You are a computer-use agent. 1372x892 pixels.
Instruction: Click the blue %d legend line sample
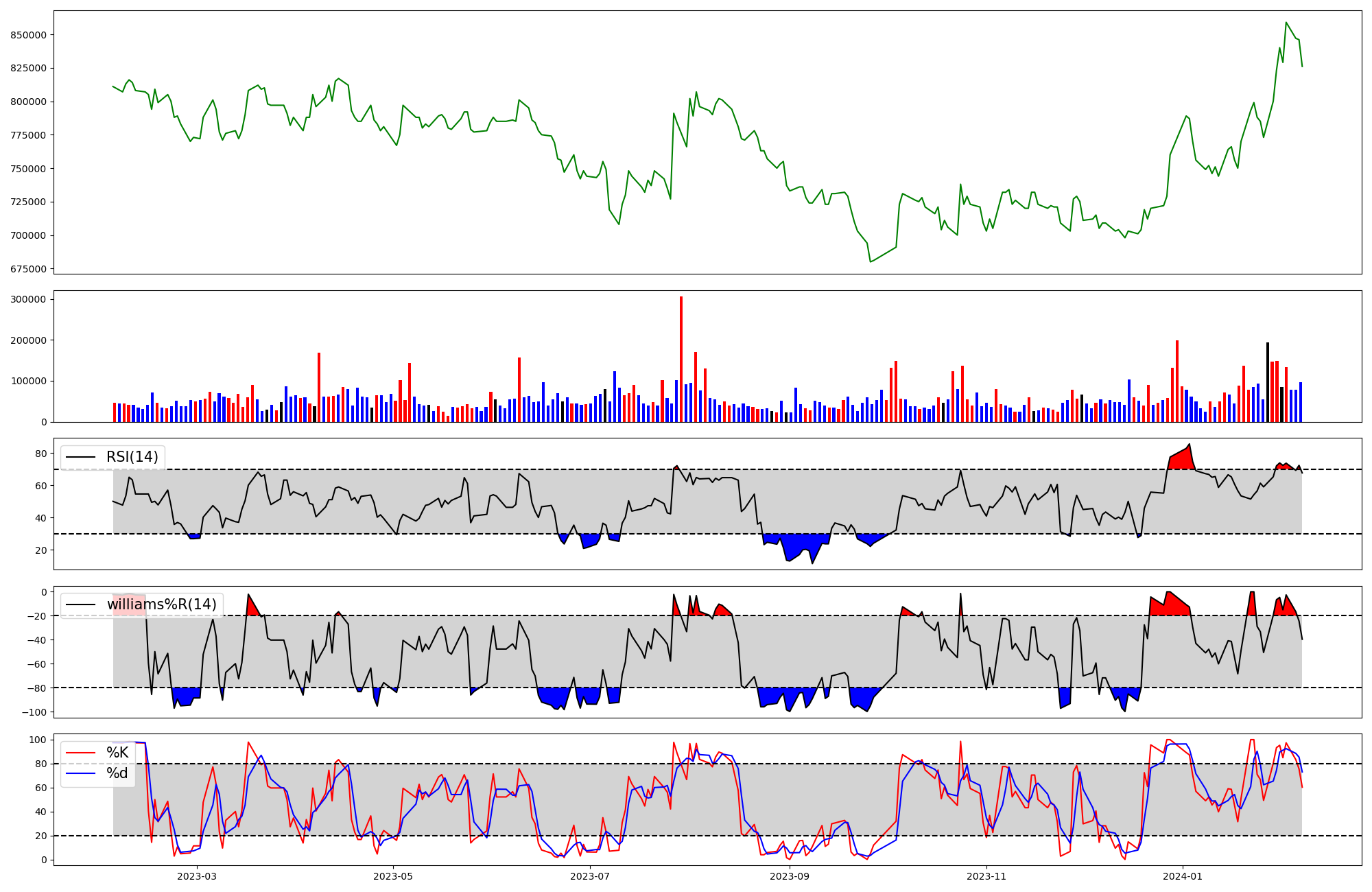tap(81, 773)
